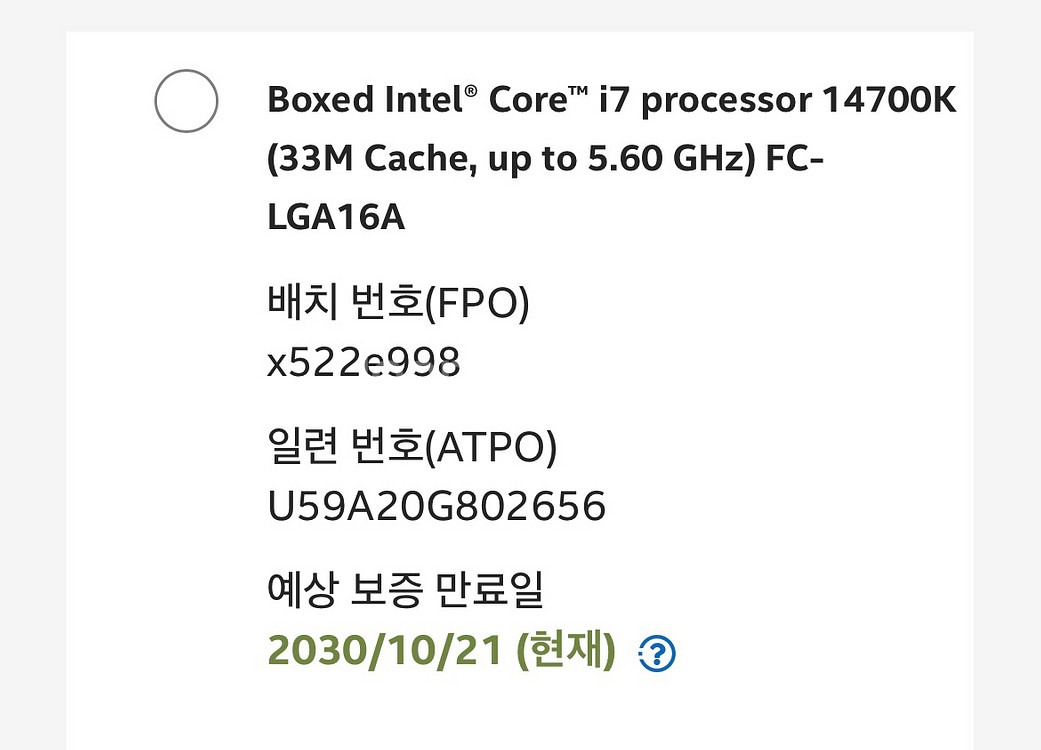Tap the help tooltip icon for warranty expiration
1041x750 pixels.
[657, 651]
